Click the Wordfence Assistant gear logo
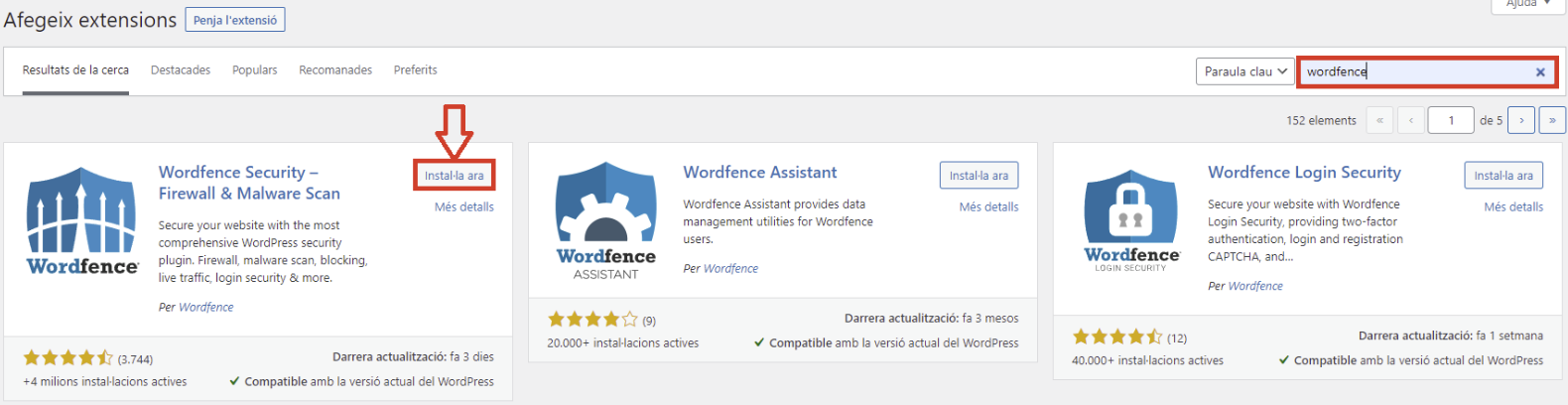The height and width of the screenshot is (405, 1568). tap(606, 220)
